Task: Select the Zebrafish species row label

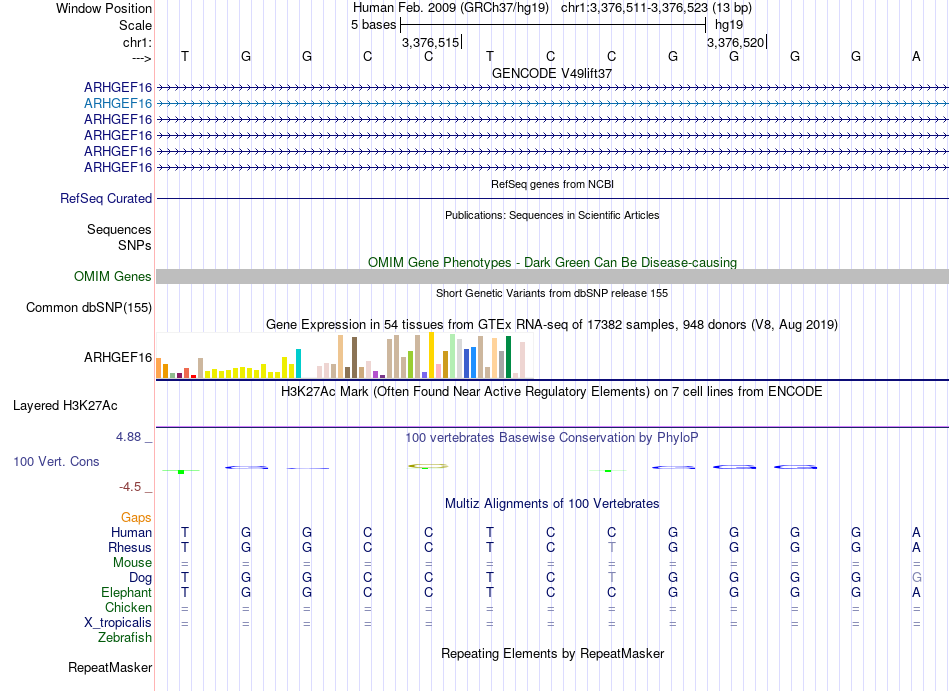Action: (125, 638)
